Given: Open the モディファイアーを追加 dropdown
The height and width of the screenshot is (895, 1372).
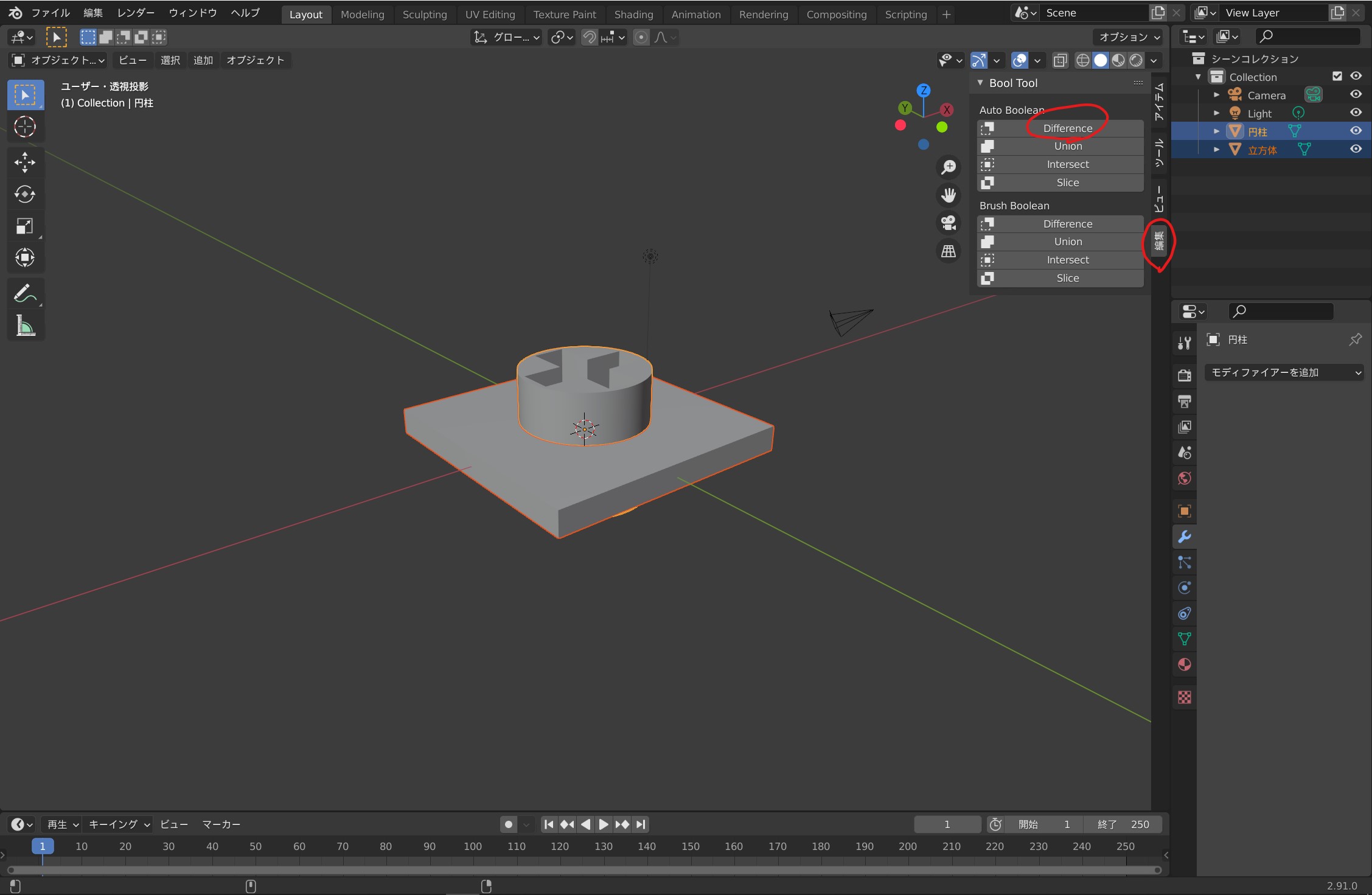Looking at the screenshot, I should (1284, 372).
